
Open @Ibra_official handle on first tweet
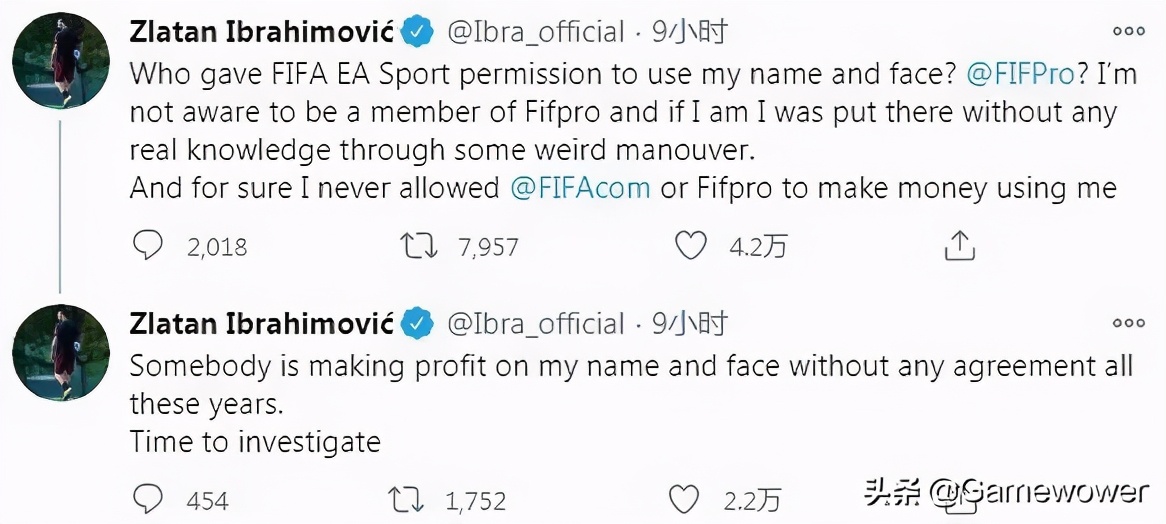click(535, 32)
